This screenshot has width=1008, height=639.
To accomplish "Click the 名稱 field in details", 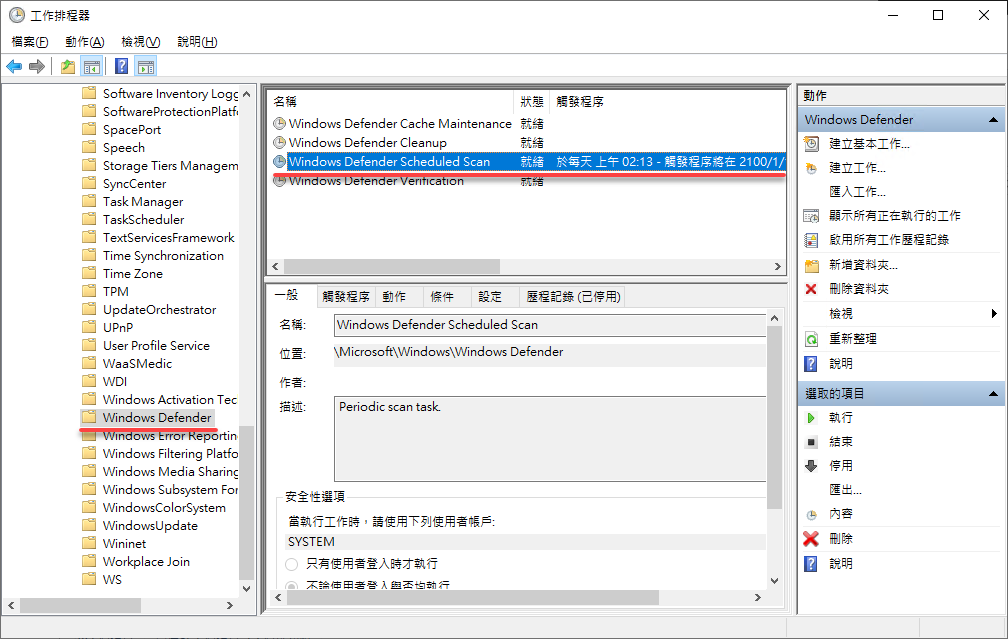I will coord(550,325).
